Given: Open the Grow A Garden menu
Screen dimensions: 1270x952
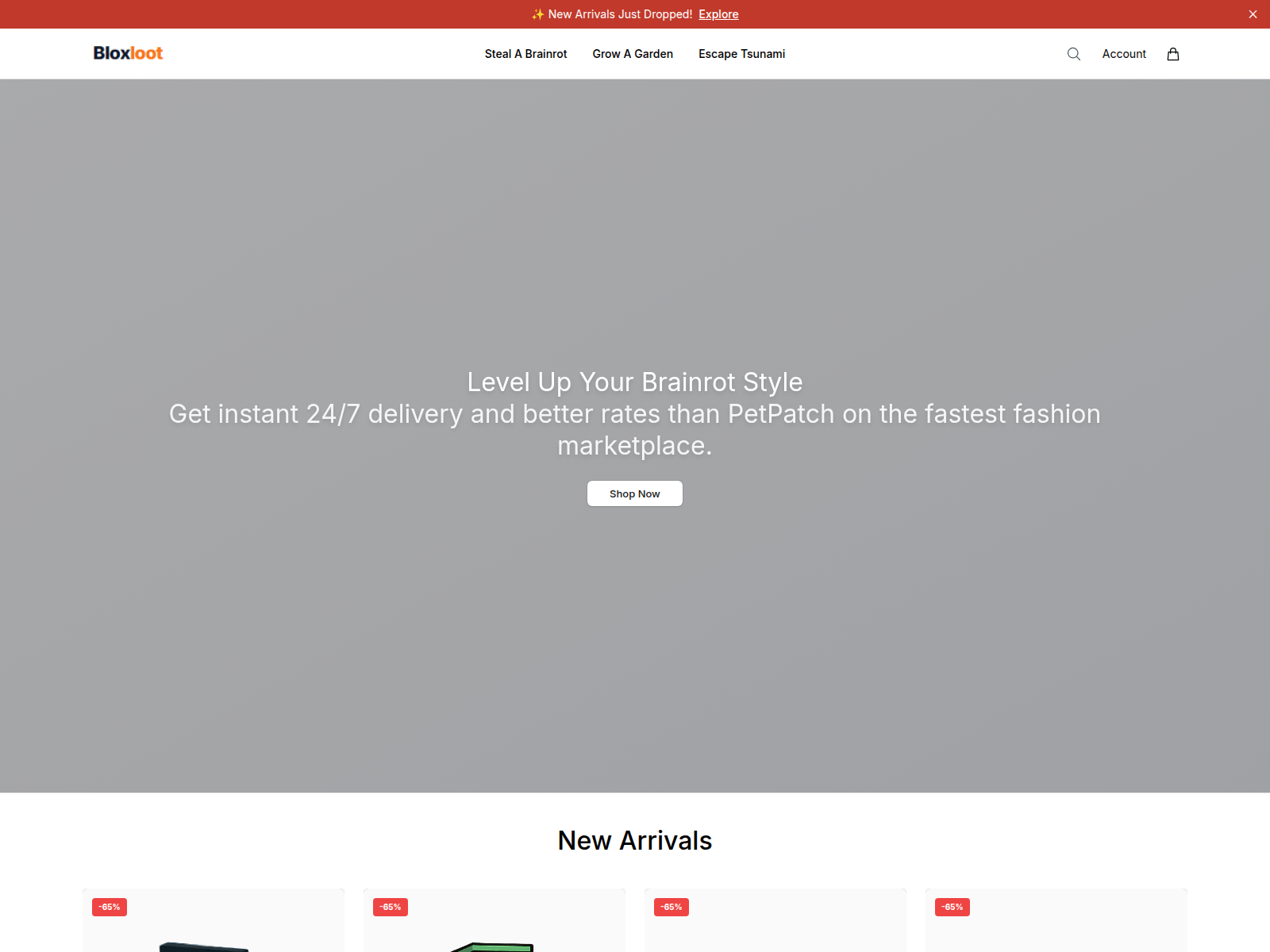Looking at the screenshot, I should coord(633,54).
